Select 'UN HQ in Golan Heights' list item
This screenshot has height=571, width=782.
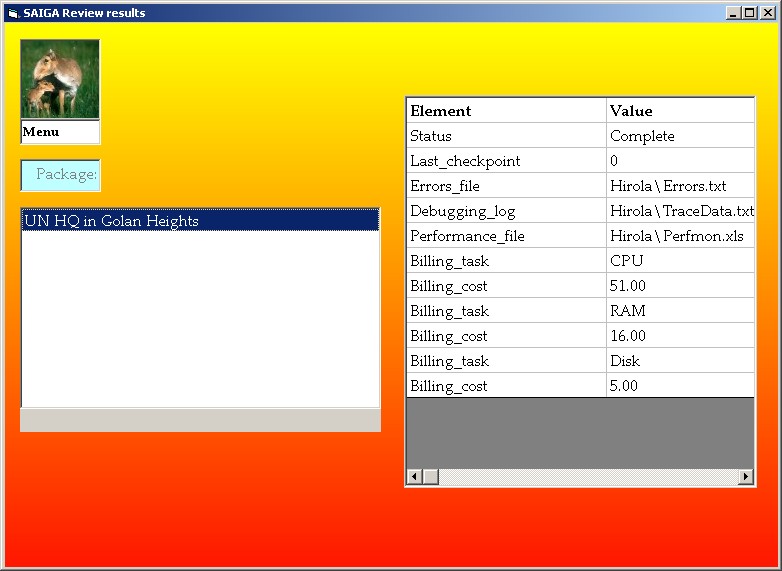[200, 221]
